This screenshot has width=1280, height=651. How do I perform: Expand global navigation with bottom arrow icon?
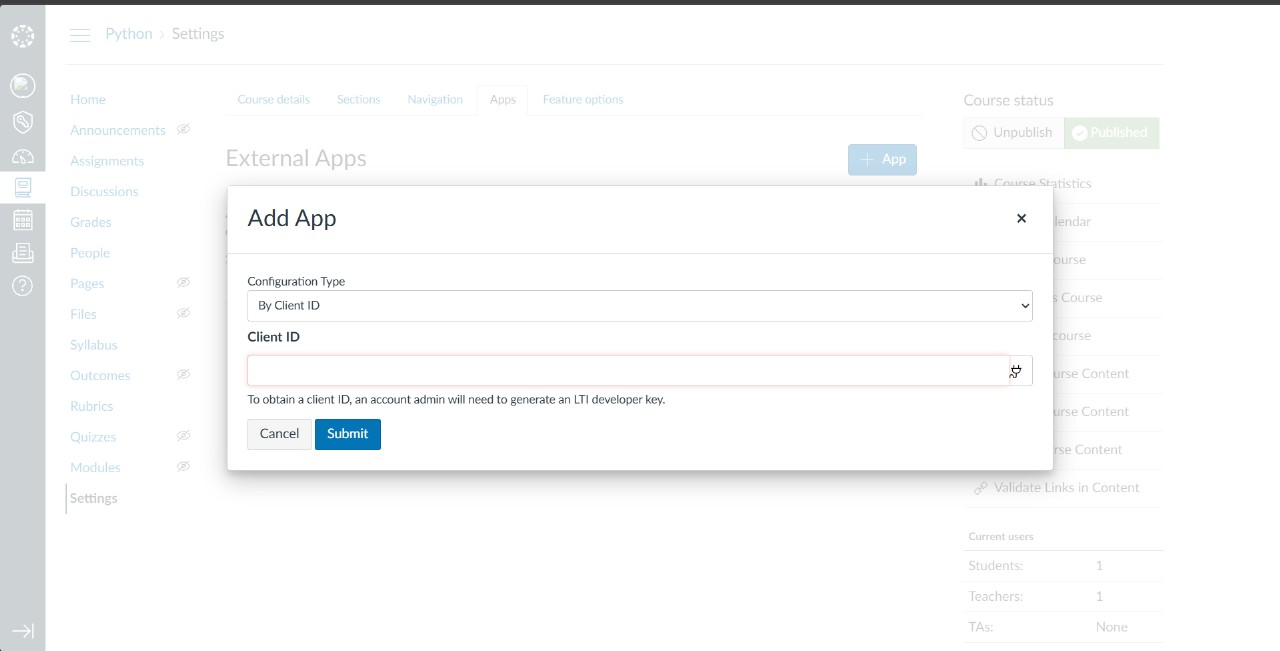(22, 631)
